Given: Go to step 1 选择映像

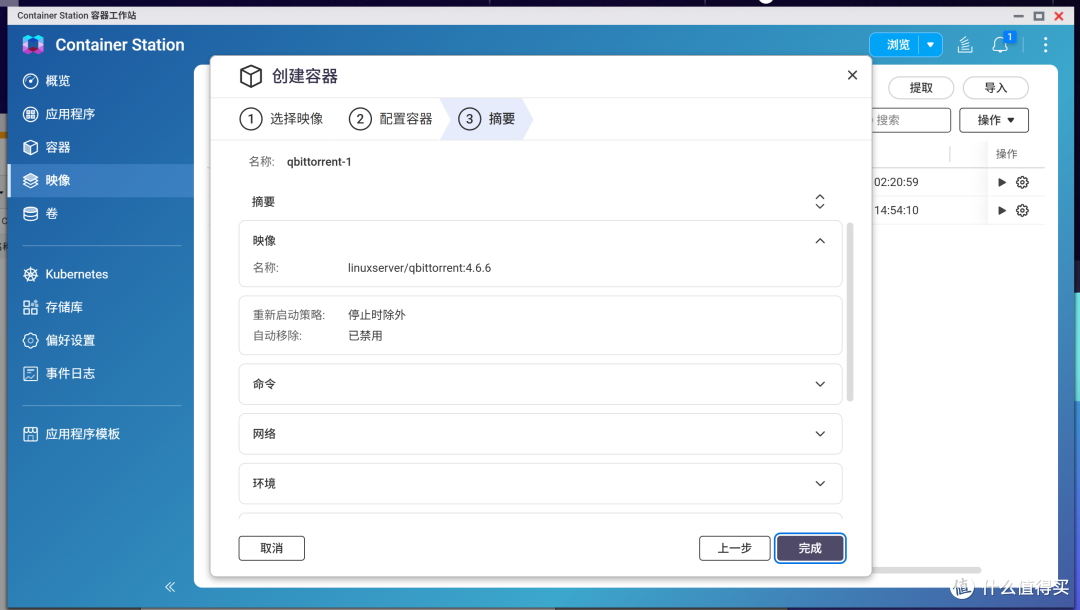Looking at the screenshot, I should click(282, 118).
